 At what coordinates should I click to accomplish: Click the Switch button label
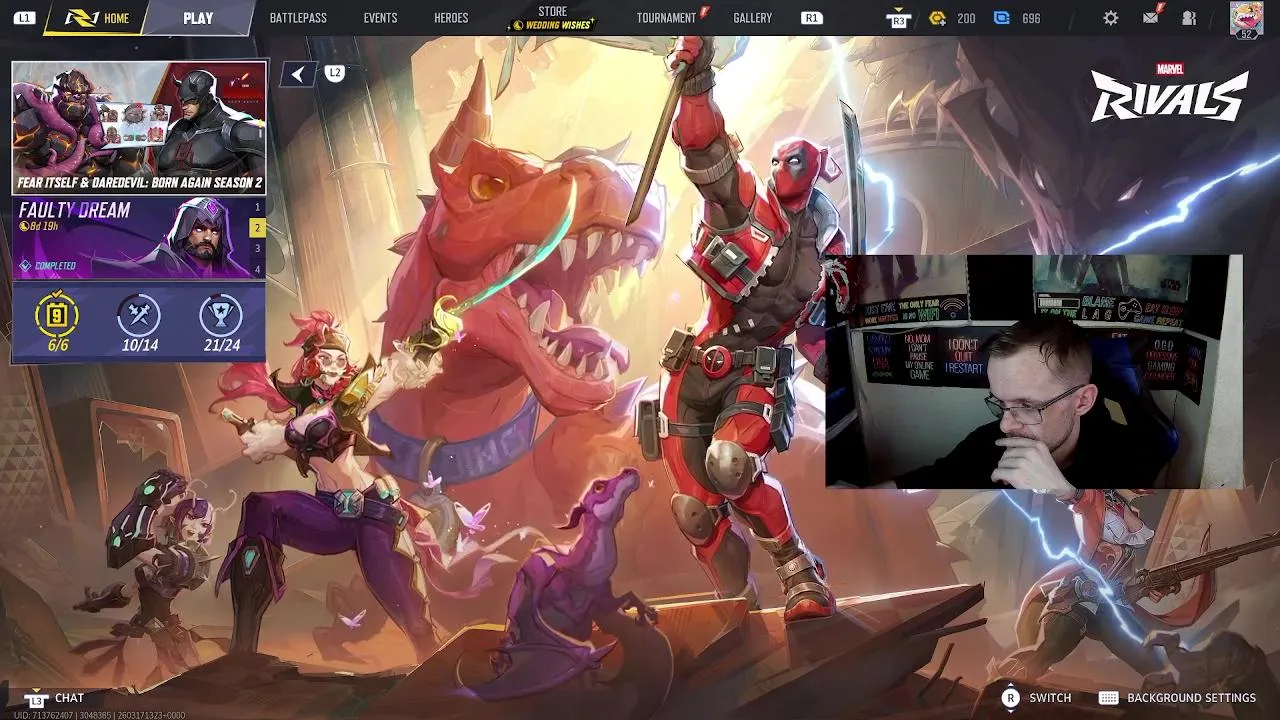[x=1050, y=698]
